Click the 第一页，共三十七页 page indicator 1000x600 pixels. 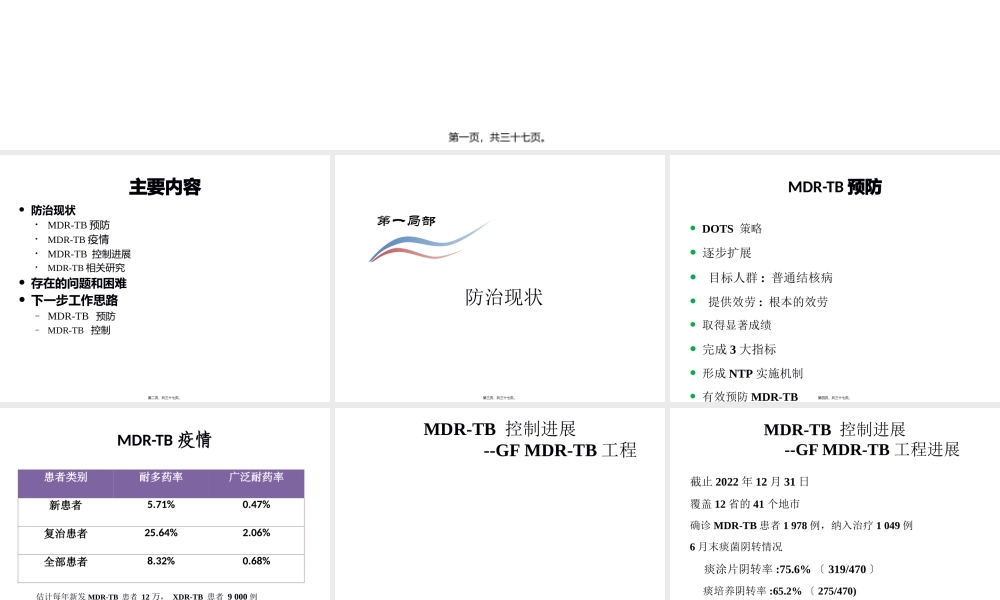(499, 137)
